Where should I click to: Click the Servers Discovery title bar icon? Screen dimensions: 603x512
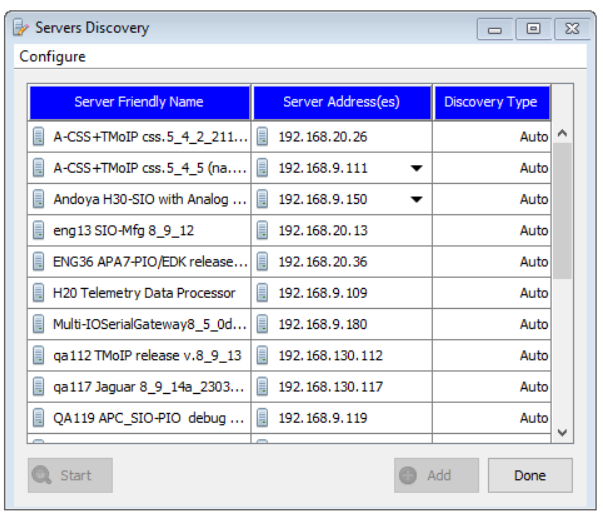(x=20, y=27)
